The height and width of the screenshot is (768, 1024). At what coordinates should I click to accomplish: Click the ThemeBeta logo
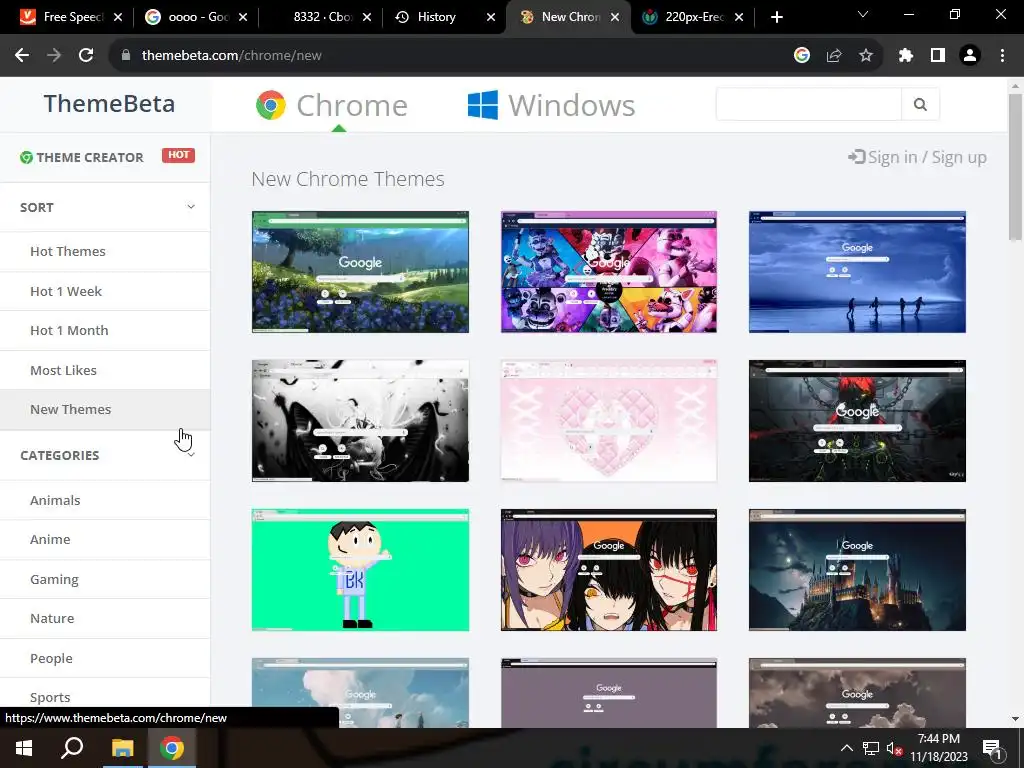click(x=109, y=104)
